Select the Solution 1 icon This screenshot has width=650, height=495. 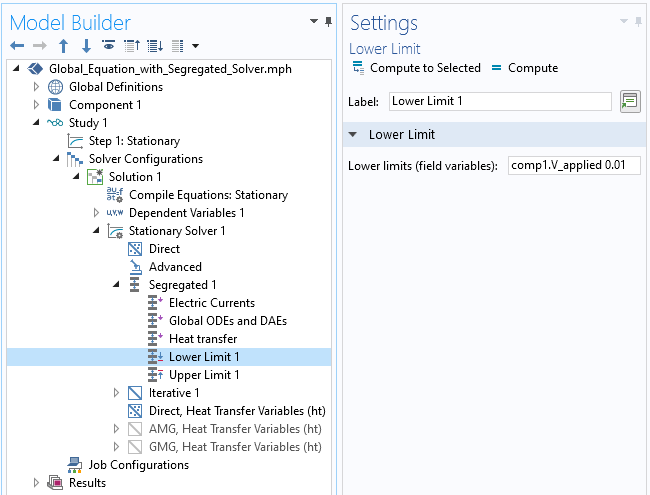95,177
